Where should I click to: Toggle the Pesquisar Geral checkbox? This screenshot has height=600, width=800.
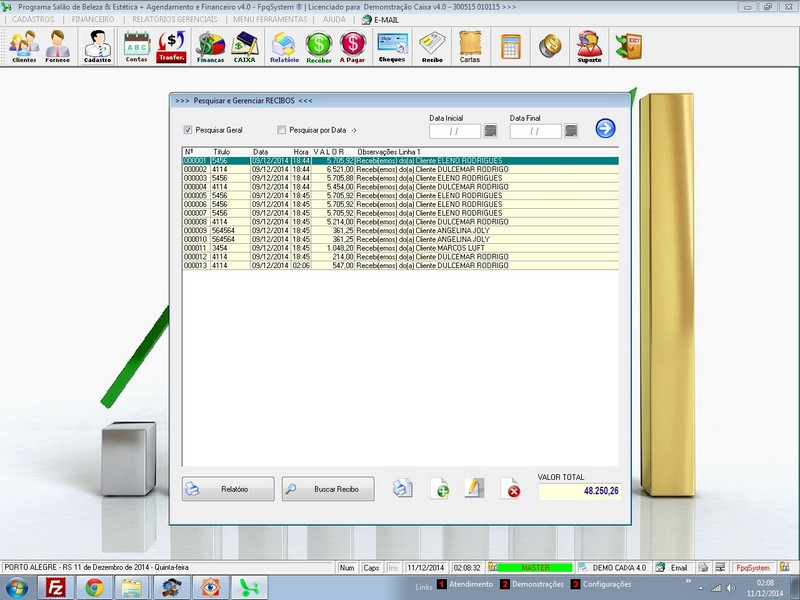click(188, 130)
